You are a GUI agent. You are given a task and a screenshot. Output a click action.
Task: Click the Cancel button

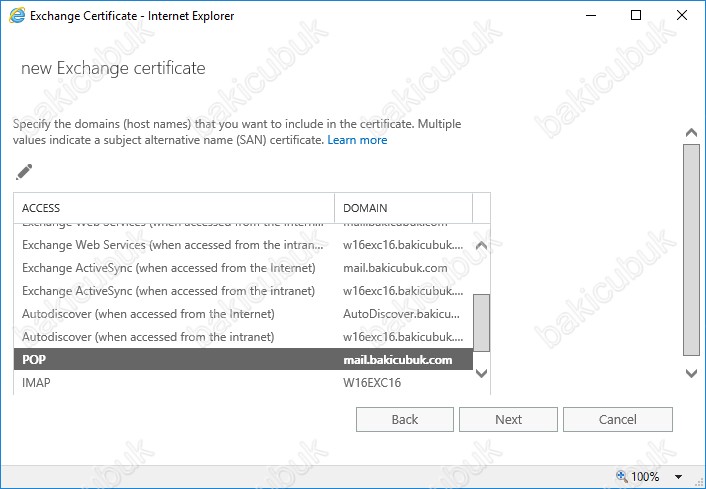click(618, 419)
